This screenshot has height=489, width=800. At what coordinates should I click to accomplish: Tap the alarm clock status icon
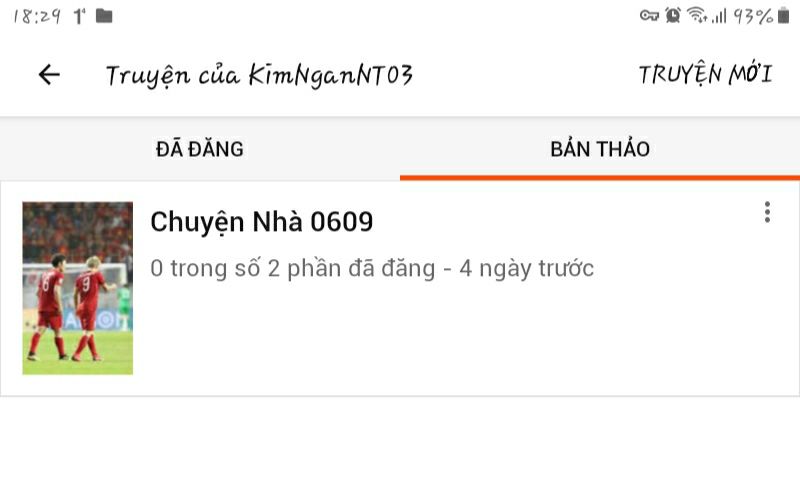[x=673, y=15]
